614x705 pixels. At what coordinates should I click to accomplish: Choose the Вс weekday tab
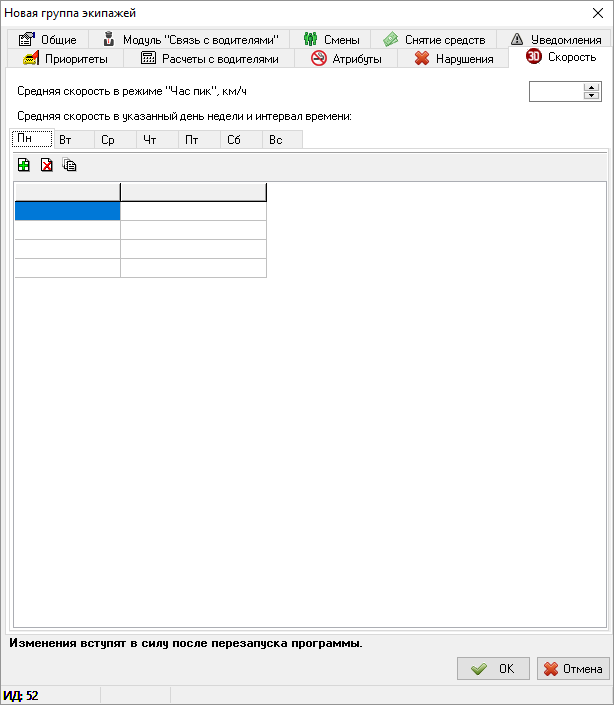pyautogui.click(x=276, y=140)
